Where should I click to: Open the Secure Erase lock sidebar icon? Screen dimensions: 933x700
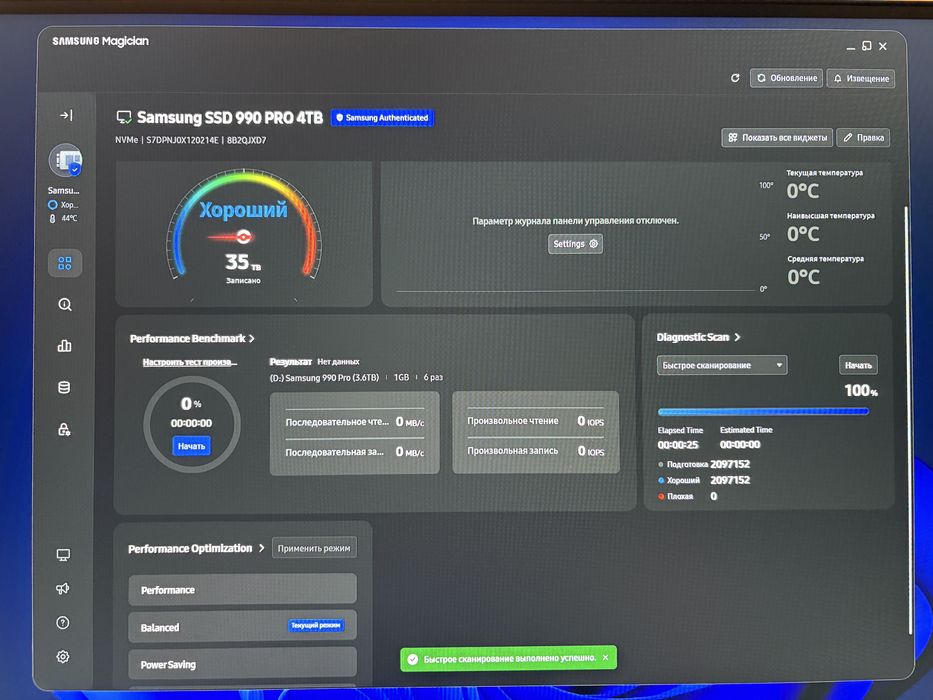tap(64, 429)
